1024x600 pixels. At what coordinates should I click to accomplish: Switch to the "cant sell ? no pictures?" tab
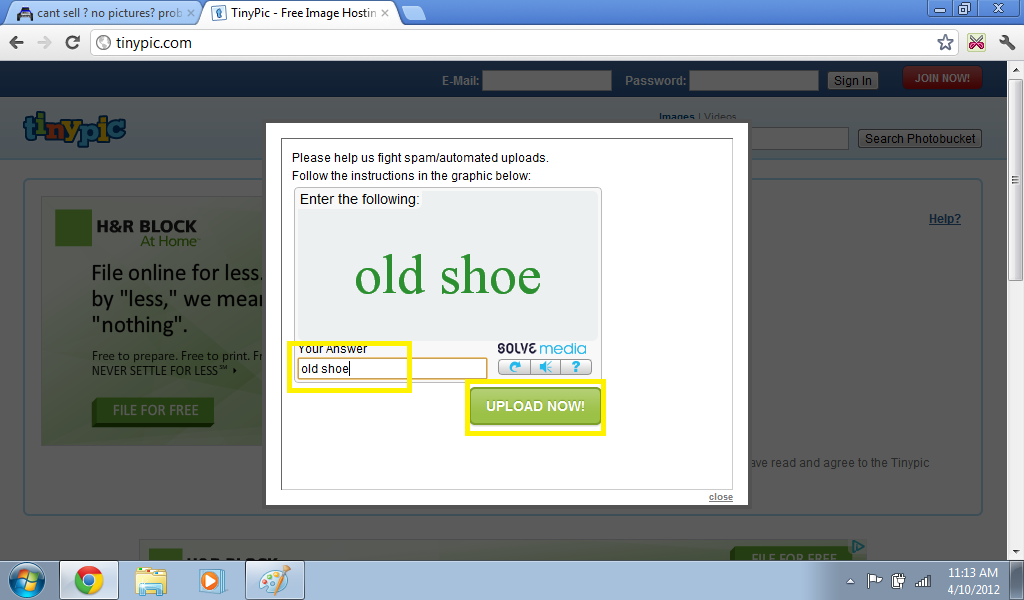(100, 13)
